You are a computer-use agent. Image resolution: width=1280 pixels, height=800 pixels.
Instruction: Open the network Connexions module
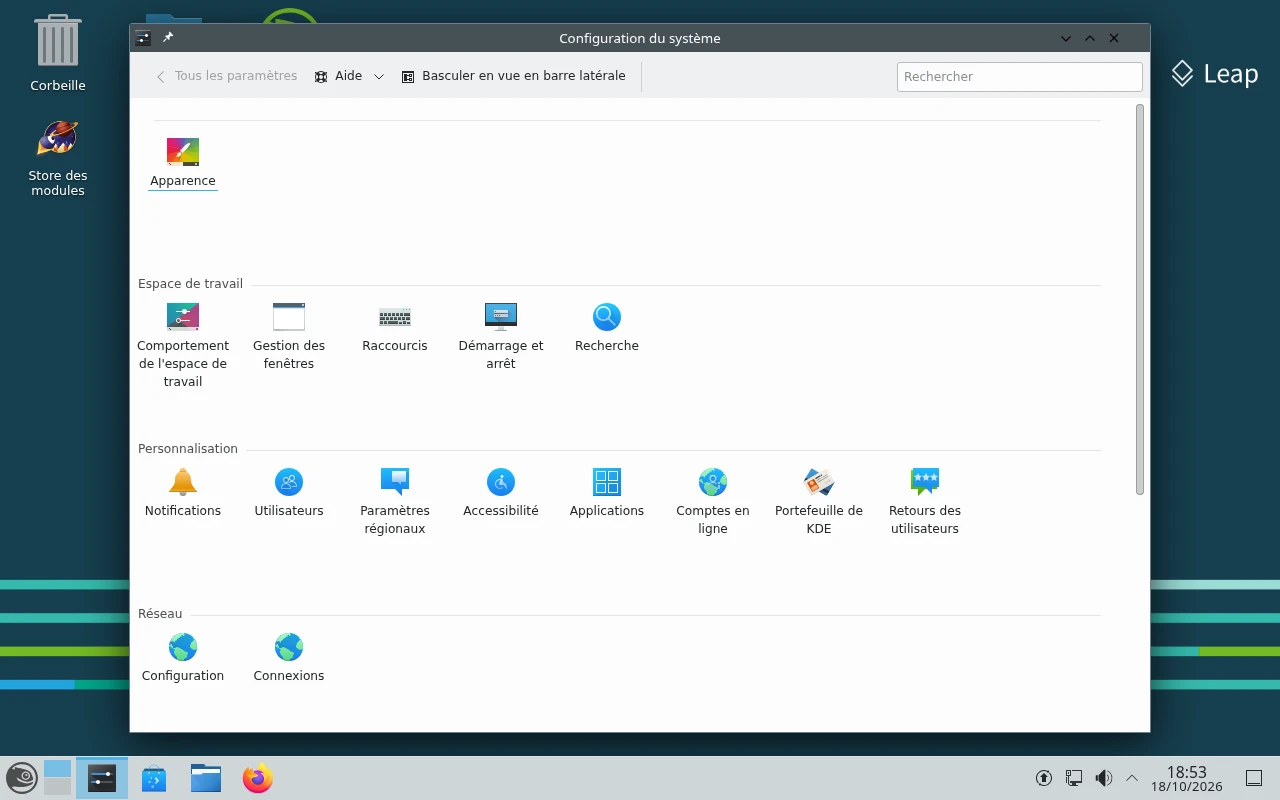pyautogui.click(x=289, y=657)
